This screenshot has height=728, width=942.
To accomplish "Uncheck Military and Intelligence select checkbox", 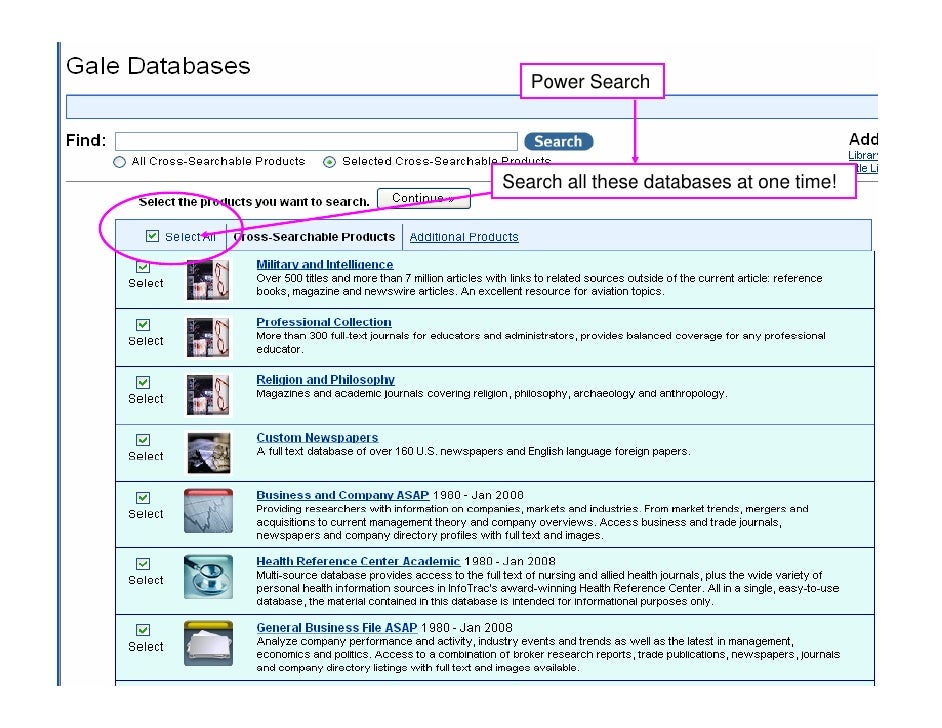I will pos(143,267).
